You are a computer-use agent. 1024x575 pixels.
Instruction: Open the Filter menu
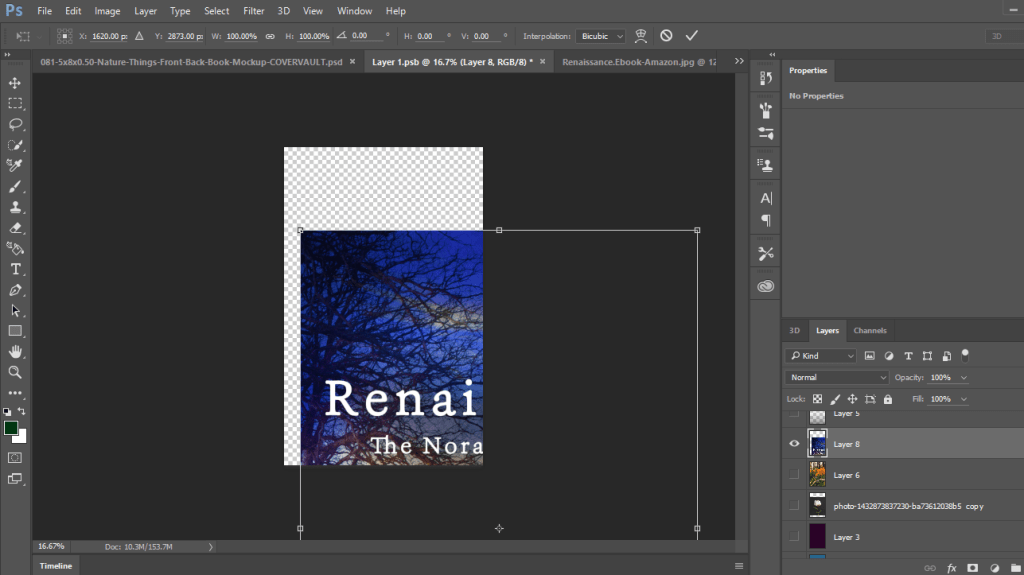click(254, 11)
